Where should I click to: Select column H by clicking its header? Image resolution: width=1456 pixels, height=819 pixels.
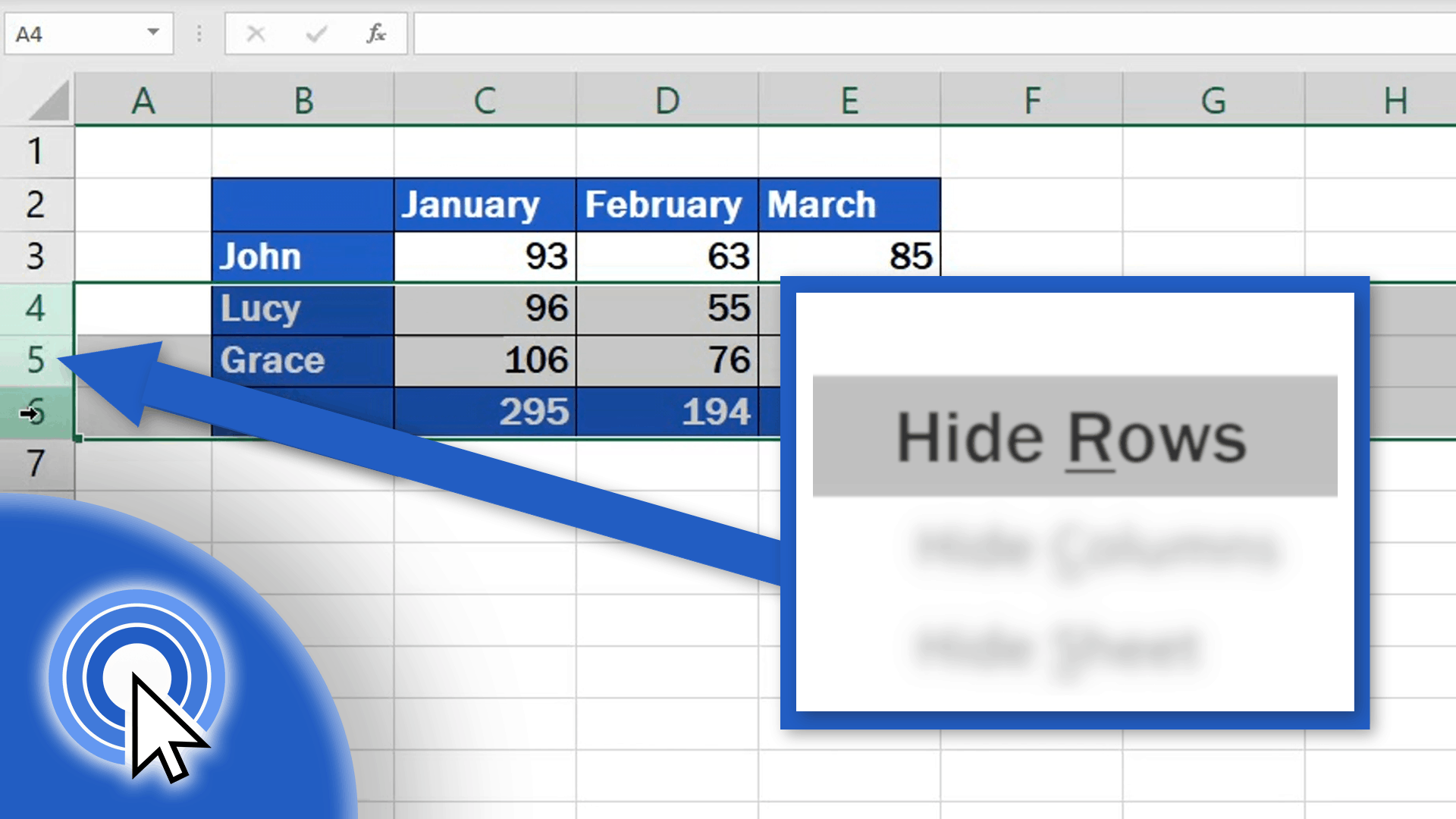tap(1394, 99)
